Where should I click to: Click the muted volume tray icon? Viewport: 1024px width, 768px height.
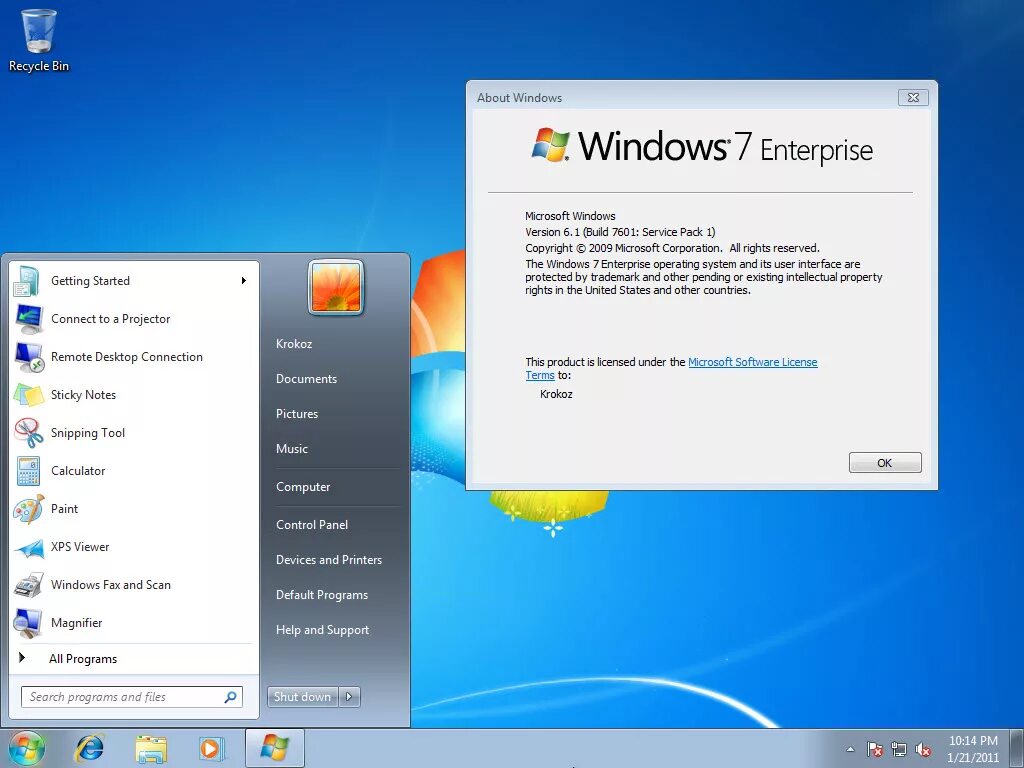pyautogui.click(x=923, y=750)
